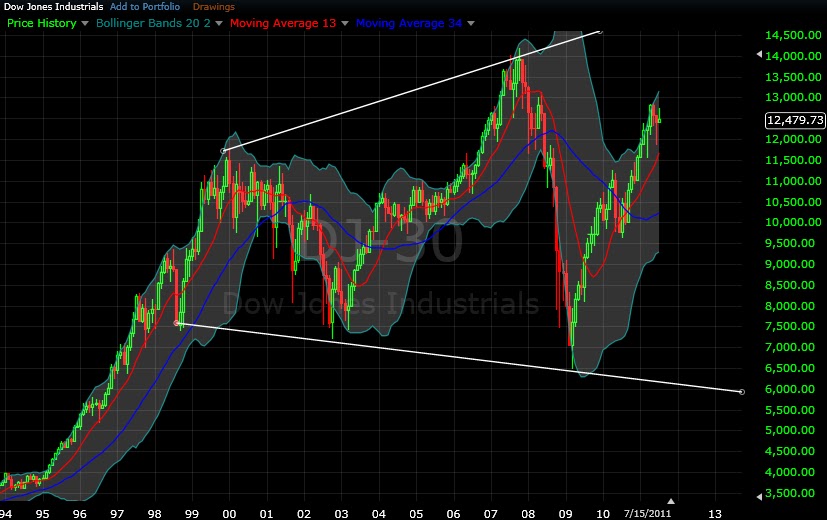The width and height of the screenshot is (827, 520).
Task: Click the 95 year label on time axis
Action: (x=42, y=514)
